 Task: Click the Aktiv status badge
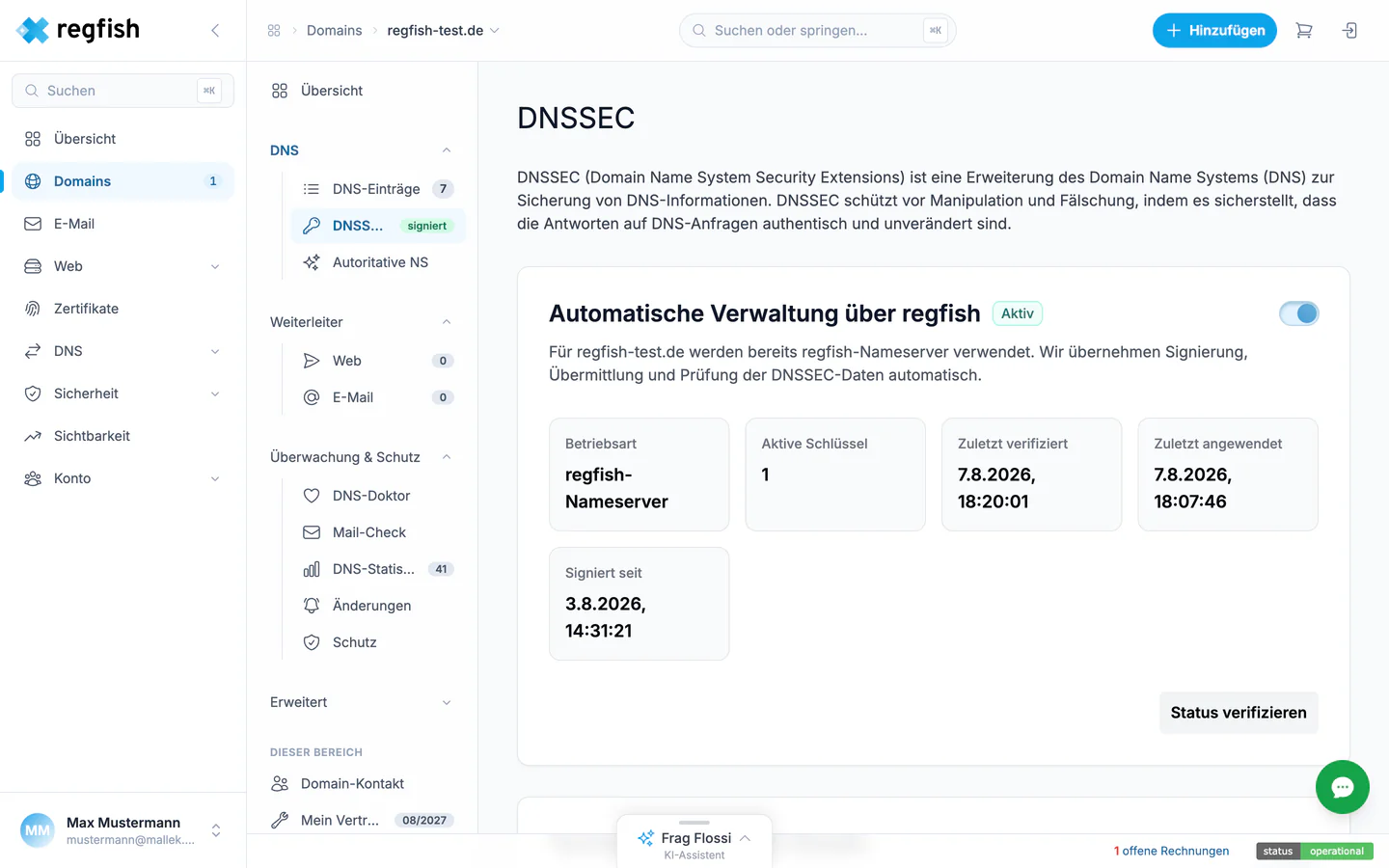[x=1018, y=313]
